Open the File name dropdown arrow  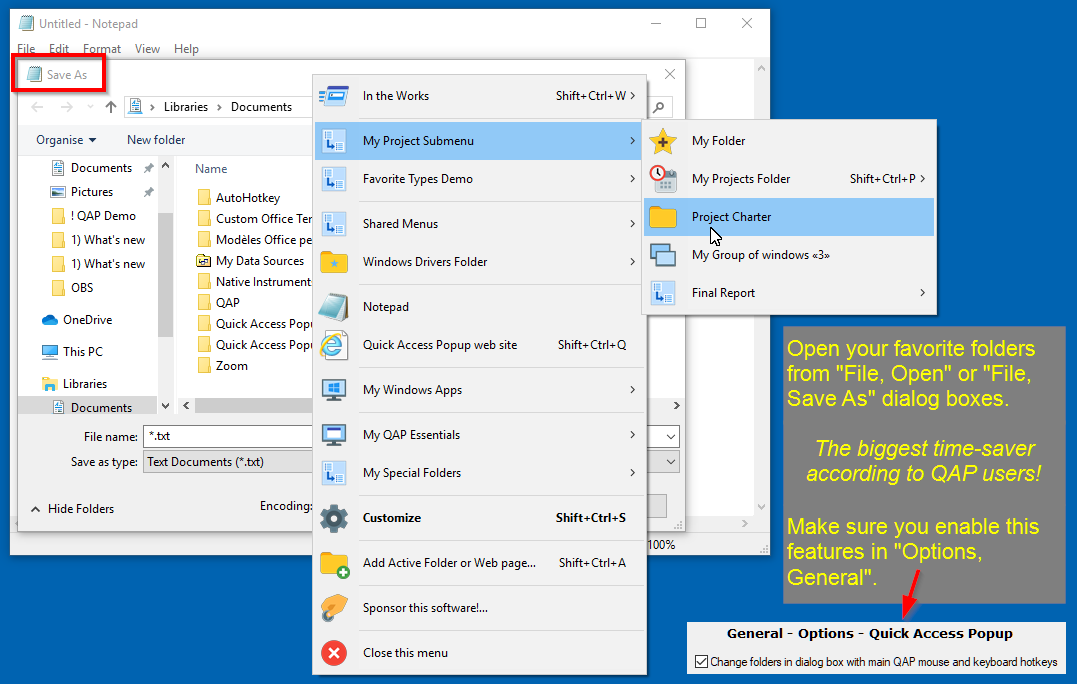pos(671,437)
